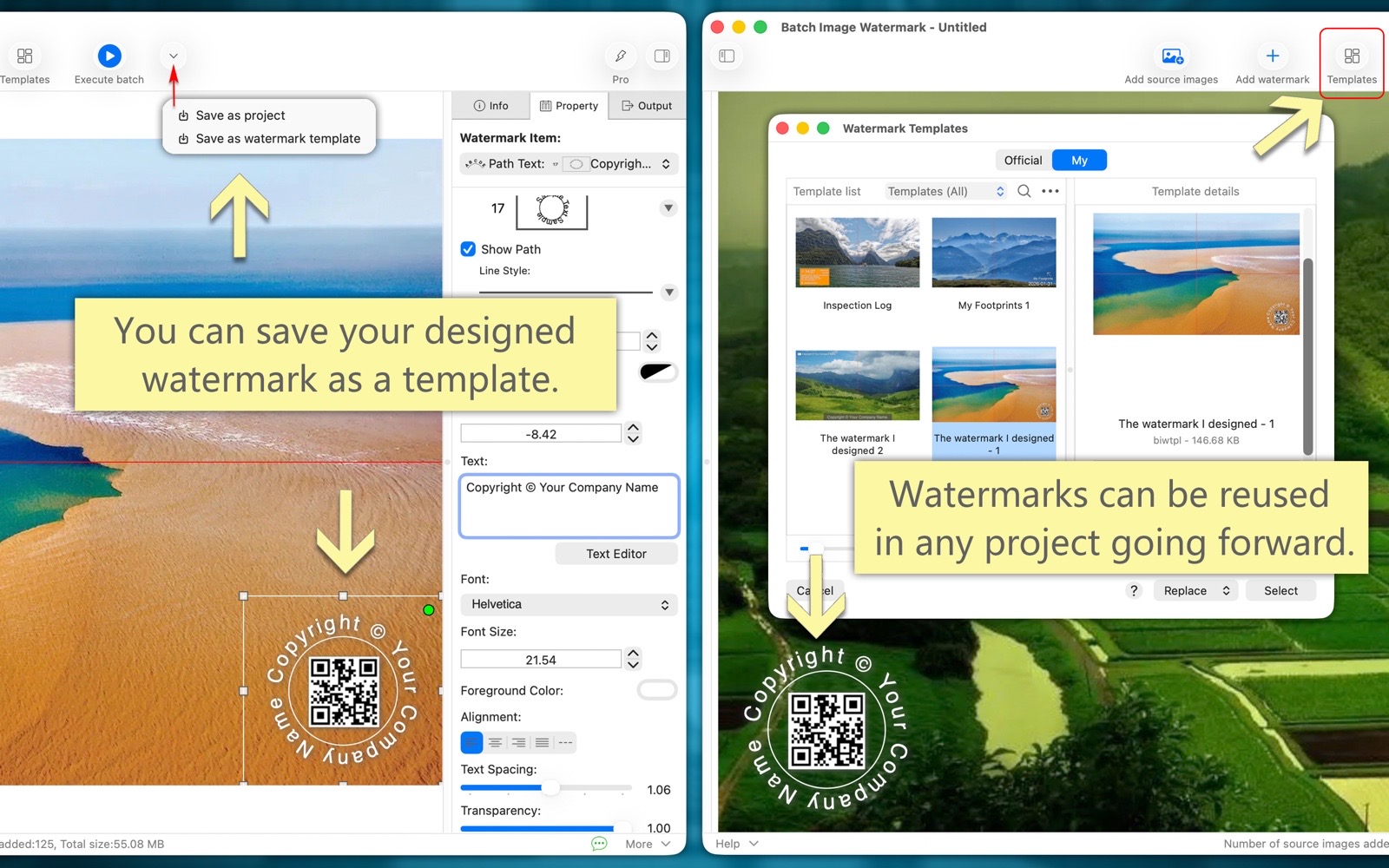This screenshot has height=868, width=1389.
Task: Switch to the Output tab
Action: 647,106
